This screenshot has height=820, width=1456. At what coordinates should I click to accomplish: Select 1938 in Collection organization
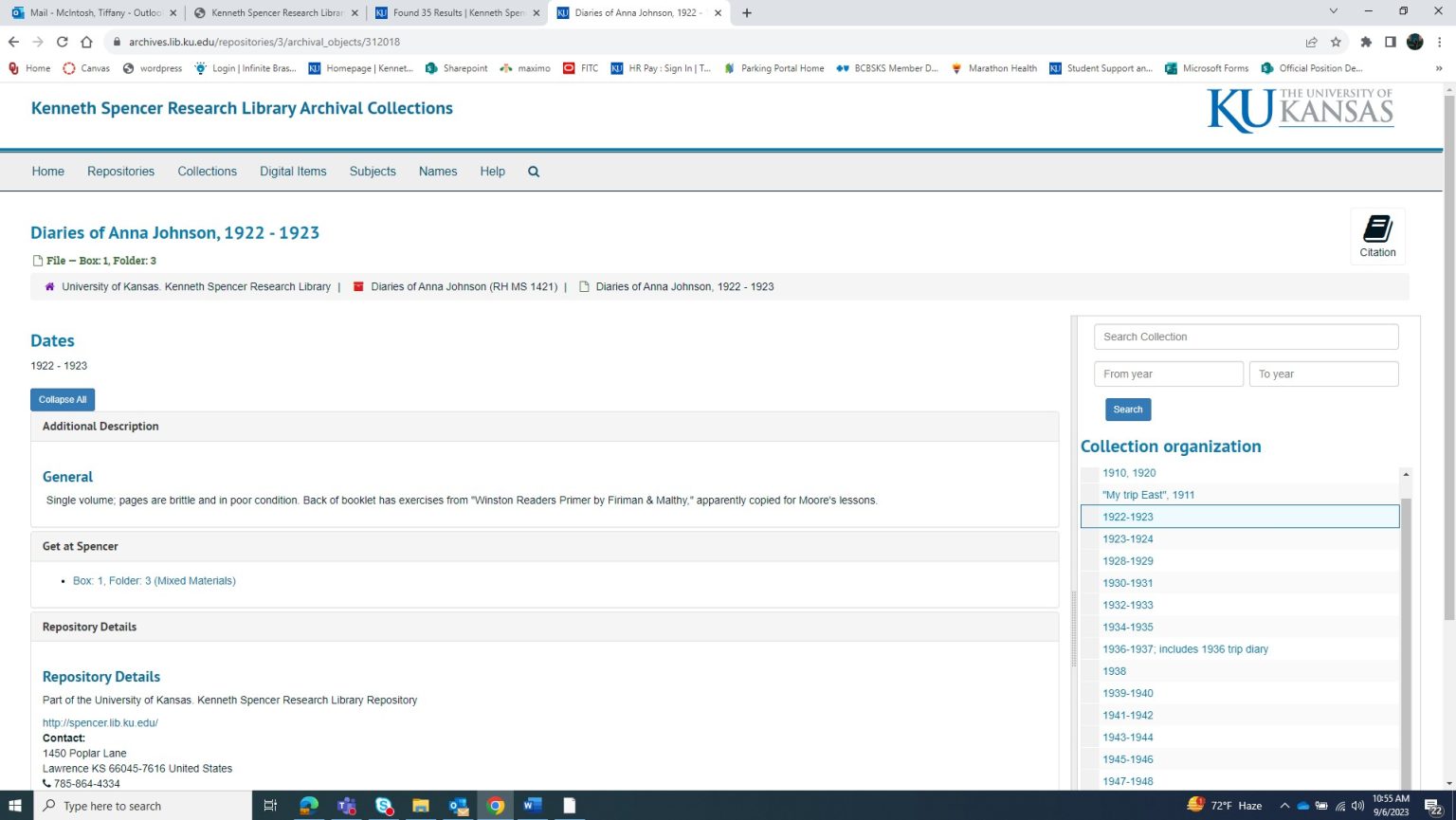[1114, 670]
